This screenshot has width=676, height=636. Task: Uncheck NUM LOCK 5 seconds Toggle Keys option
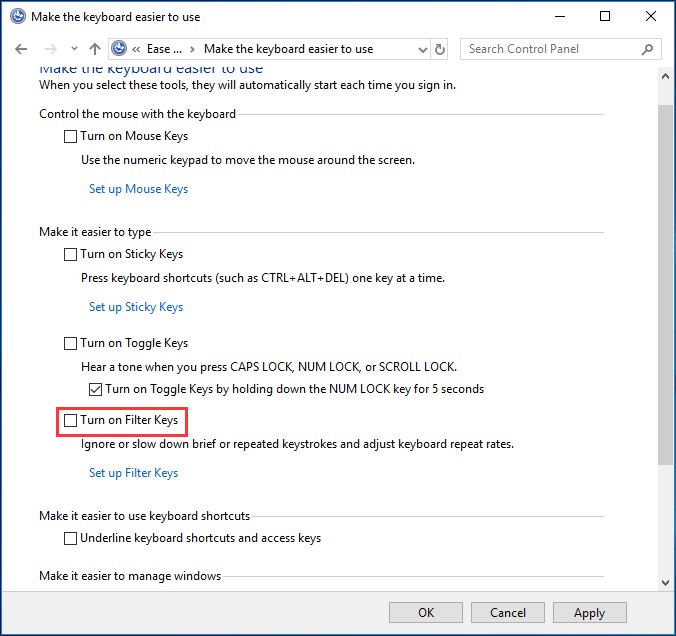click(x=95, y=389)
